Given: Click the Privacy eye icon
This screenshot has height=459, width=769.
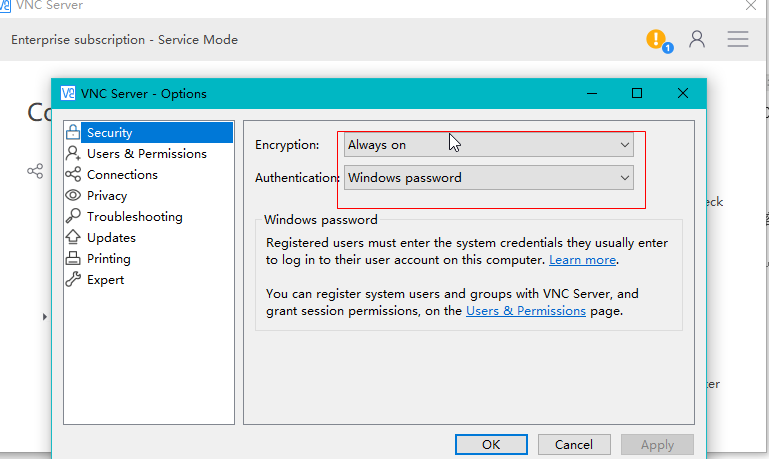Looking at the screenshot, I should tap(73, 195).
